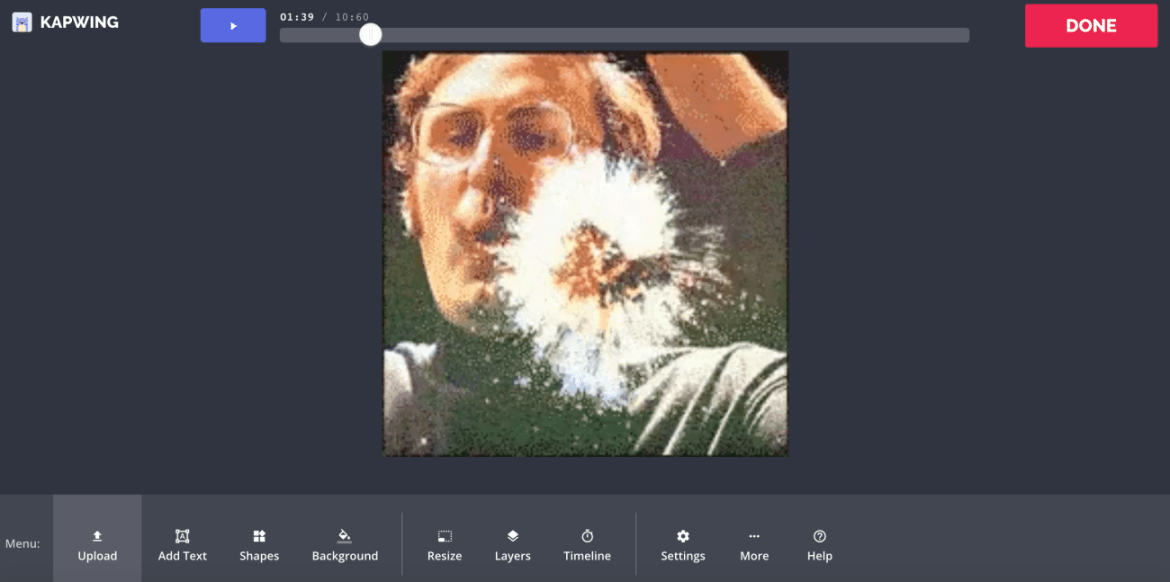Seek to the middle of the progress bar
This screenshot has height=582, width=1170.
click(x=625, y=35)
